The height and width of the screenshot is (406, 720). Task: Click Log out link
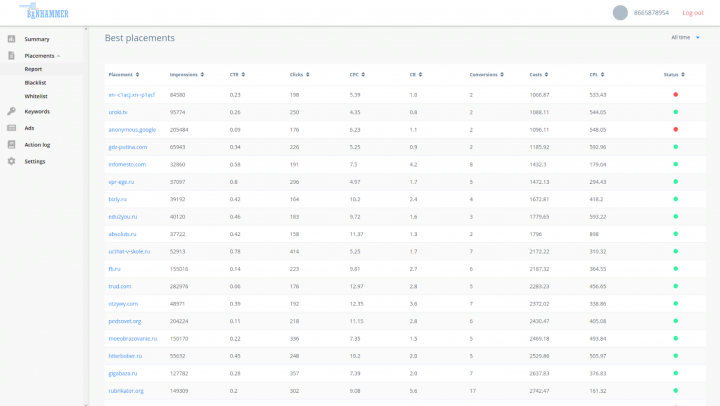pos(692,13)
